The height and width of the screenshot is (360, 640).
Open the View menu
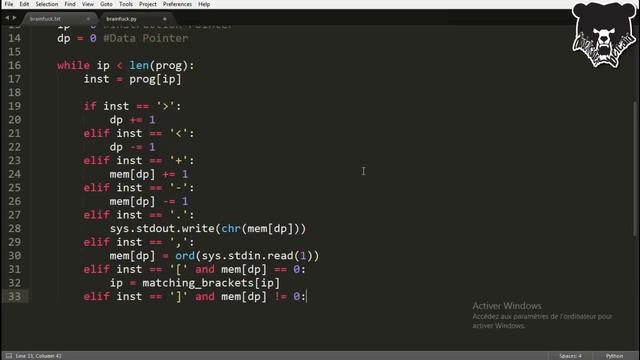click(88, 4)
